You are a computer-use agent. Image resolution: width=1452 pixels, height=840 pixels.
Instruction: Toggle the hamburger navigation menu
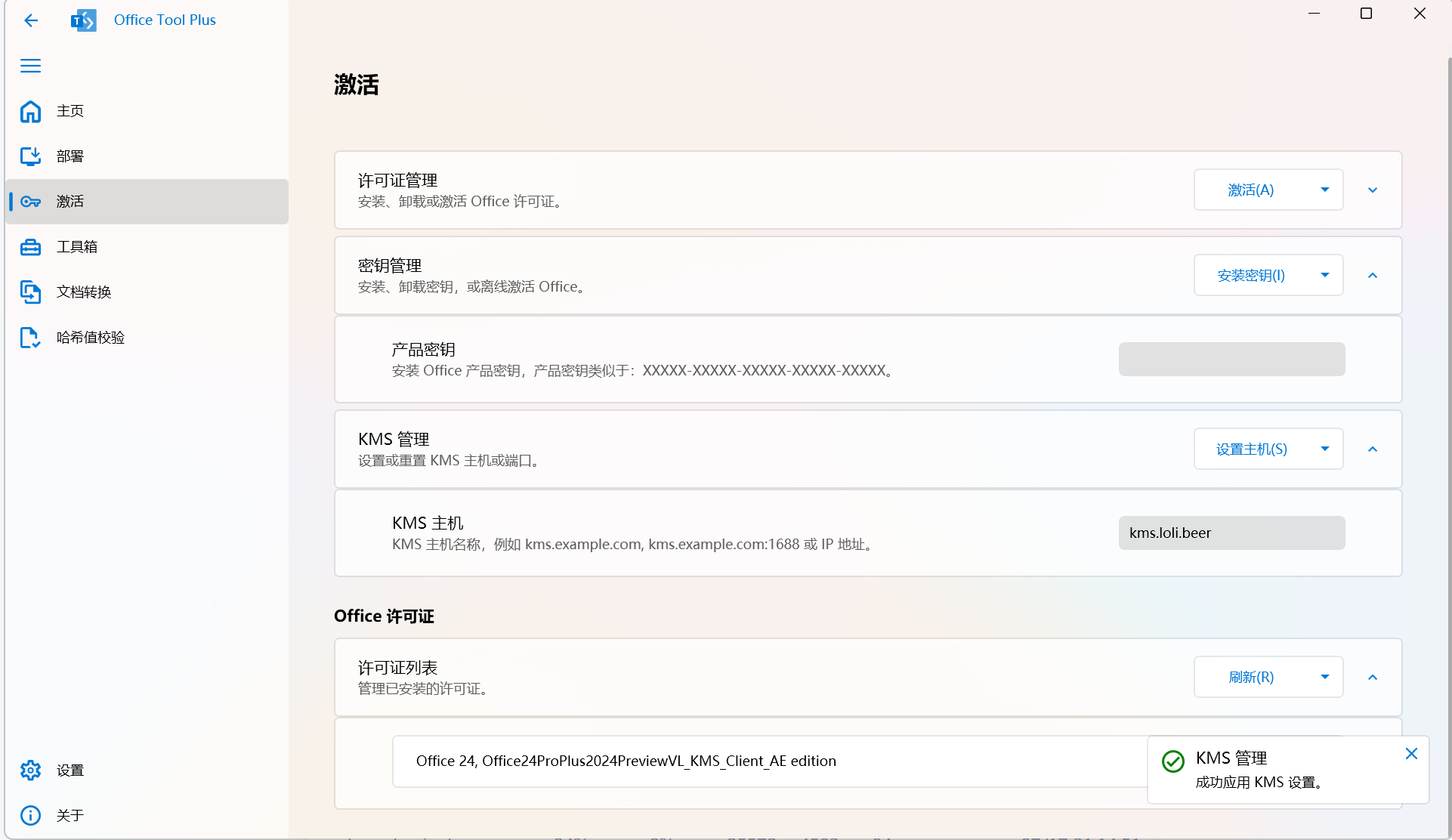[x=31, y=66]
